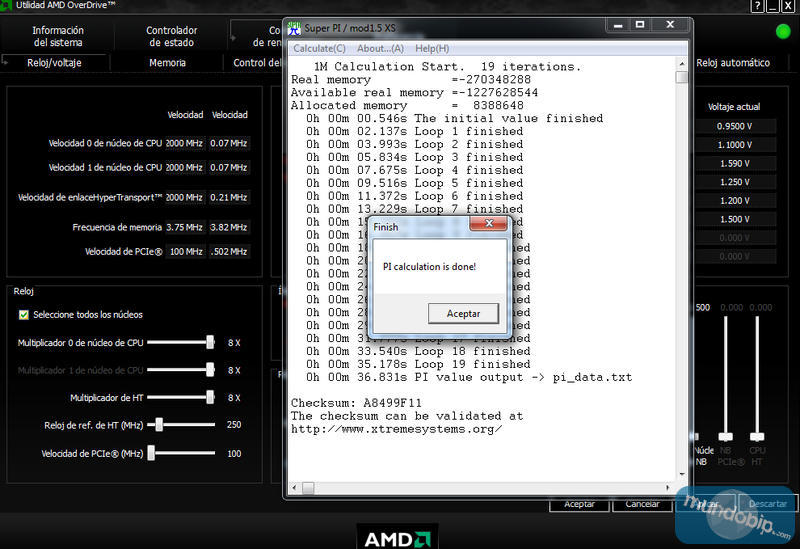Click Aceptar button in AMD OverDrive

click(579, 504)
